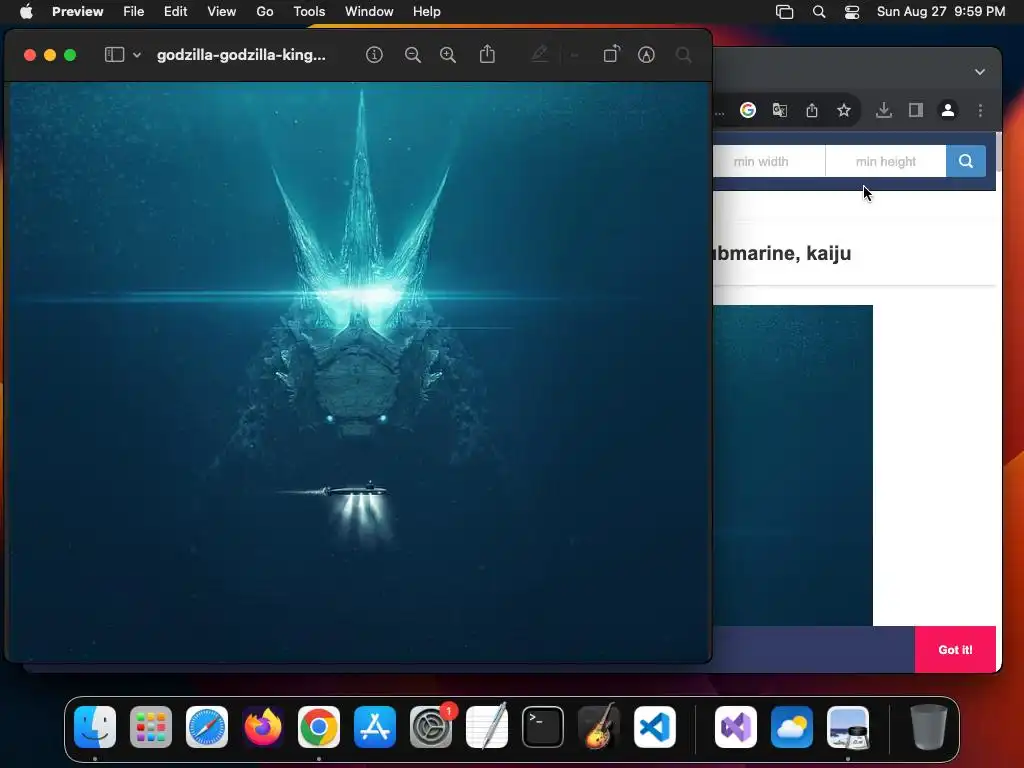The image size is (1024, 768).
Task: Open the Inspector info icon in Preview
Action: pyautogui.click(x=374, y=55)
